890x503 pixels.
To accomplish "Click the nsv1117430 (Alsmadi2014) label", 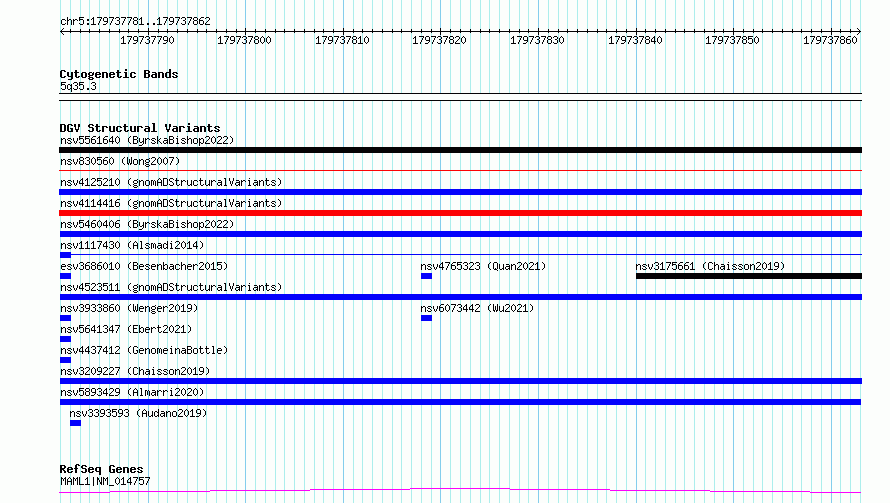I will 132,245.
